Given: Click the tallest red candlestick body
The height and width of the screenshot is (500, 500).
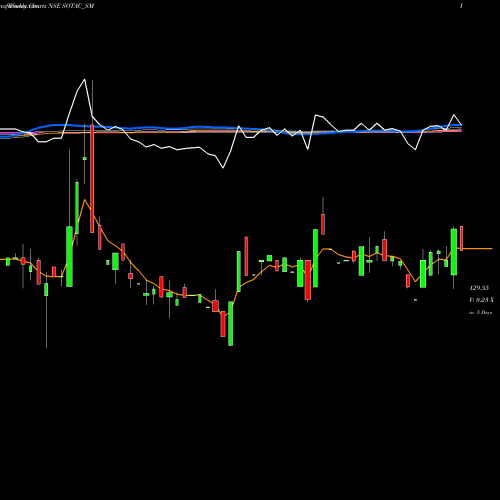Looking at the screenshot, I should [x=92, y=178].
